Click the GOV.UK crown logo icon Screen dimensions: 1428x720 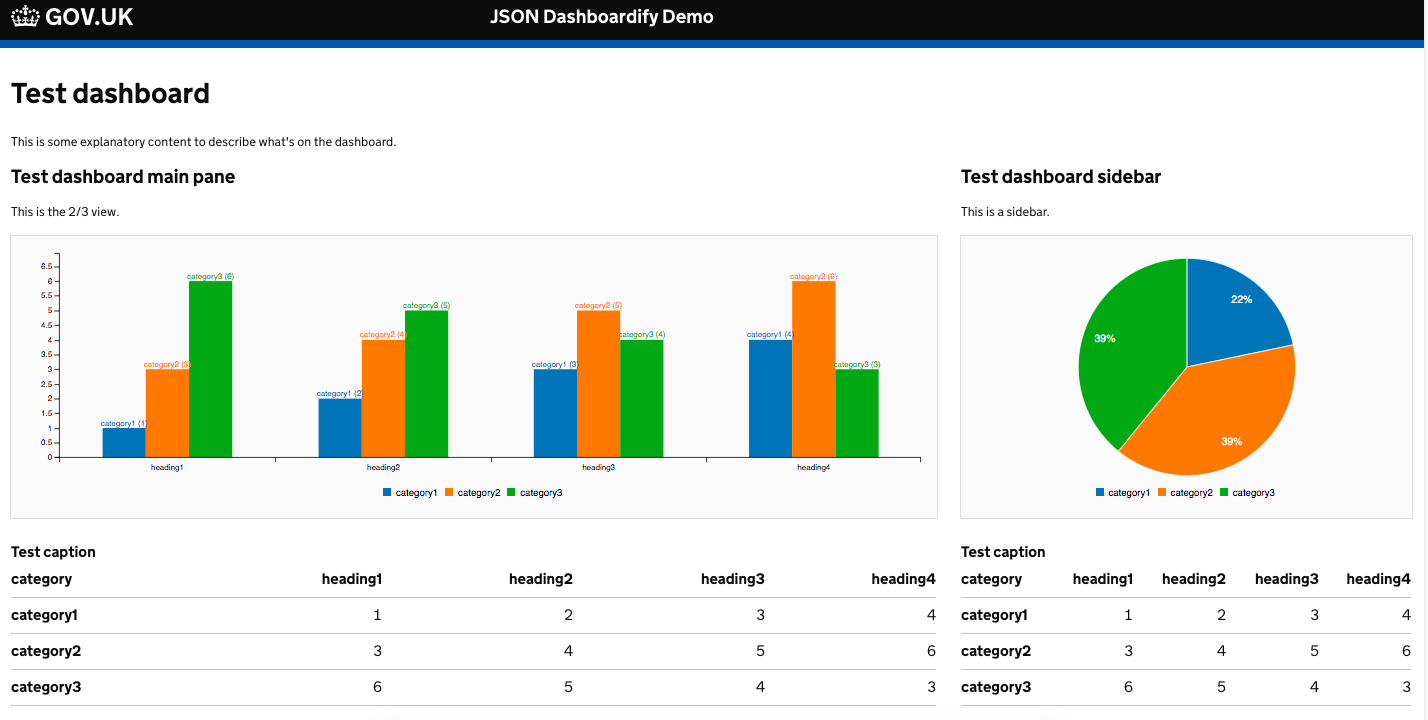click(x=25, y=17)
